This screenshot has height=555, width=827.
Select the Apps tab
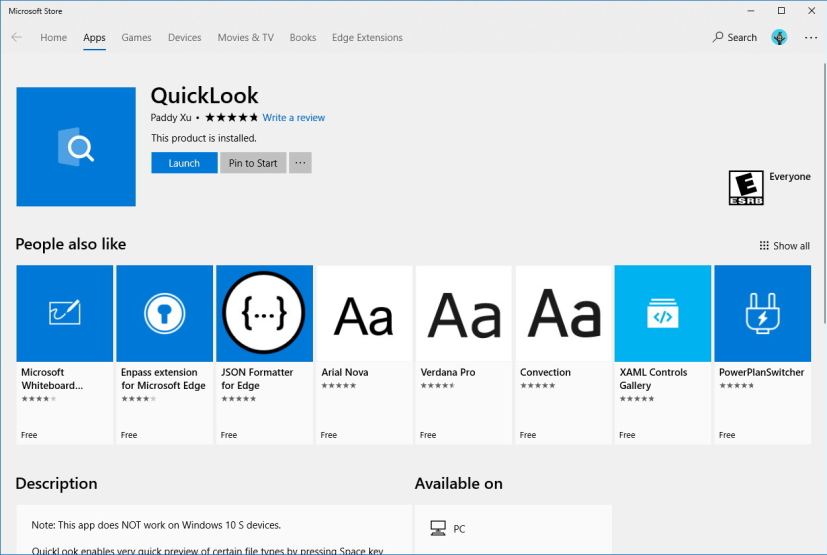pos(94,37)
